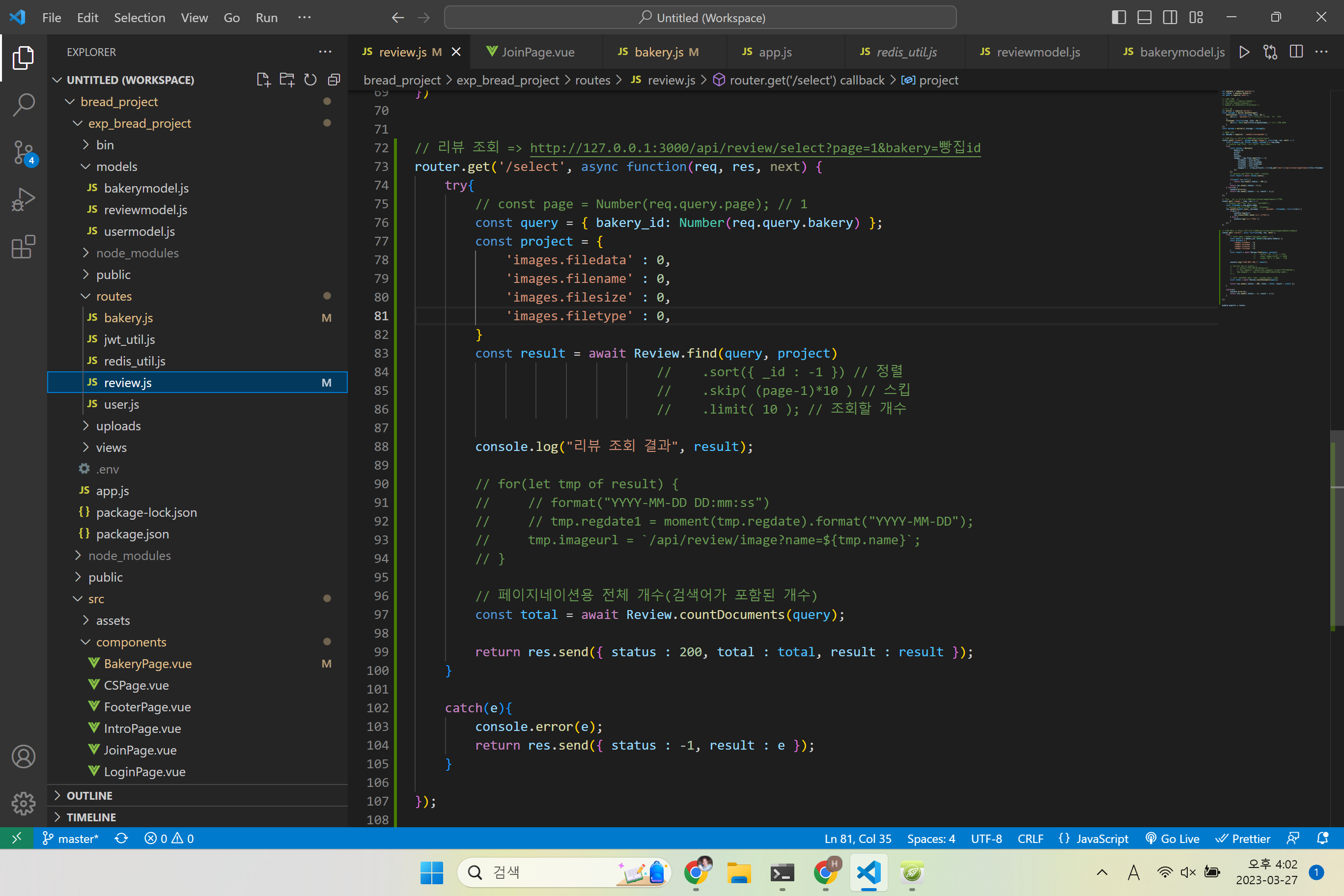Open the taskbar search box
This screenshot has width=1344, height=896.
coord(563,872)
